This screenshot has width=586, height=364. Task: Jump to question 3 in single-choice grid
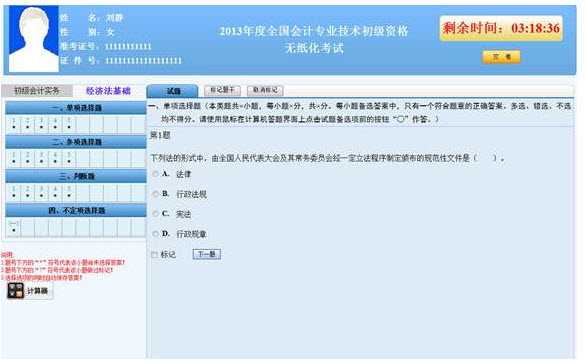41,124
